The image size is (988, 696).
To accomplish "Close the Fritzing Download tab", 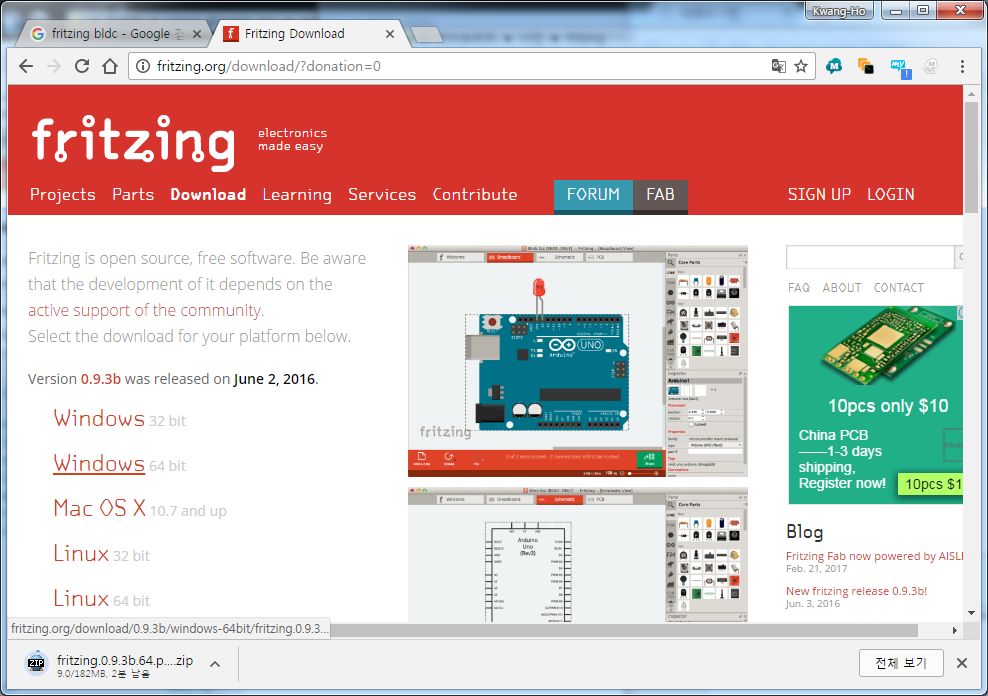I will pyautogui.click(x=390, y=34).
